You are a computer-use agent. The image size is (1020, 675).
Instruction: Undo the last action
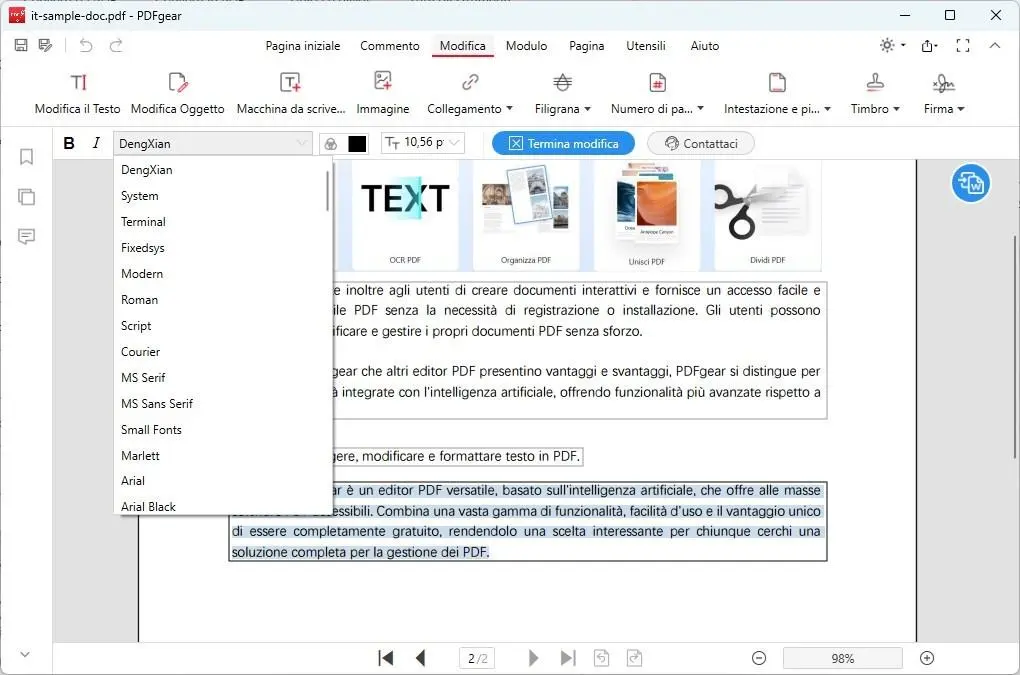pos(86,46)
